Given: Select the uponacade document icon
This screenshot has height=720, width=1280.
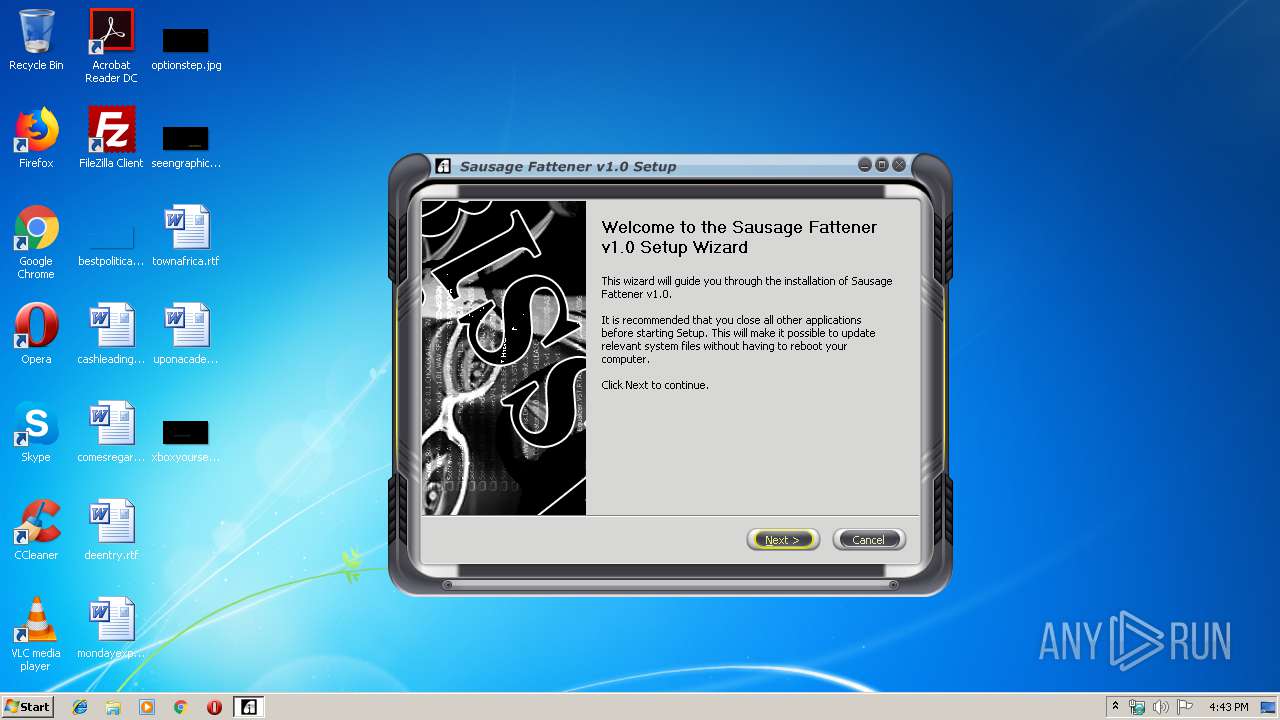Looking at the screenshot, I should tap(186, 334).
